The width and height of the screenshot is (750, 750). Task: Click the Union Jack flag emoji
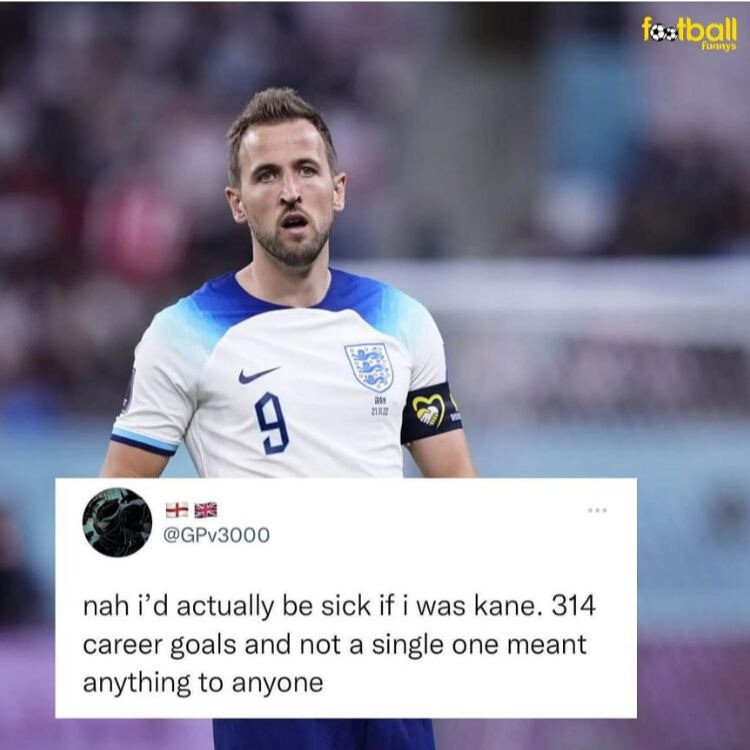click(x=206, y=510)
